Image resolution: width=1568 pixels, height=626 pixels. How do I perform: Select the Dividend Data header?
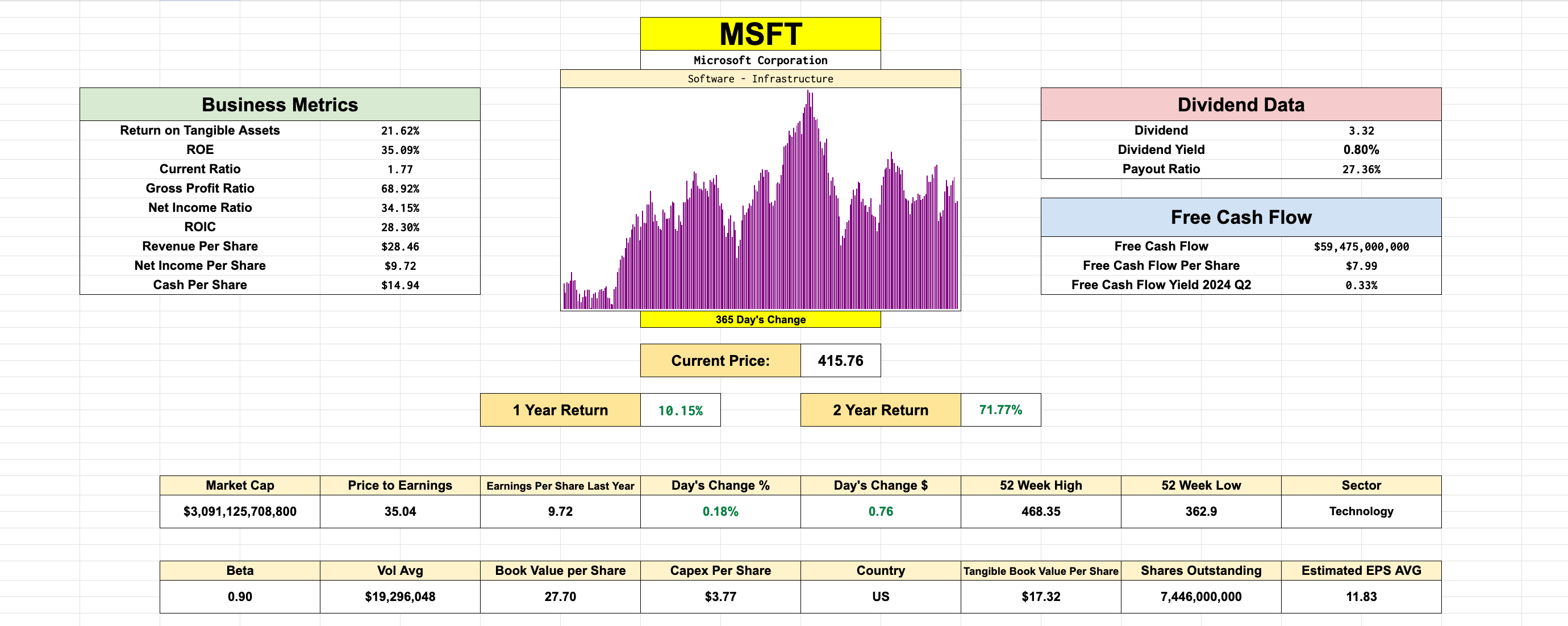tap(1241, 105)
